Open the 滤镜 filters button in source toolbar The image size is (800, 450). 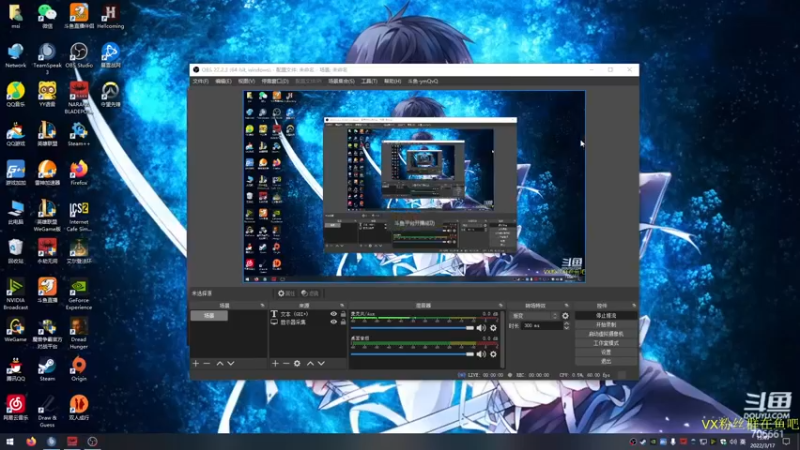pos(310,293)
